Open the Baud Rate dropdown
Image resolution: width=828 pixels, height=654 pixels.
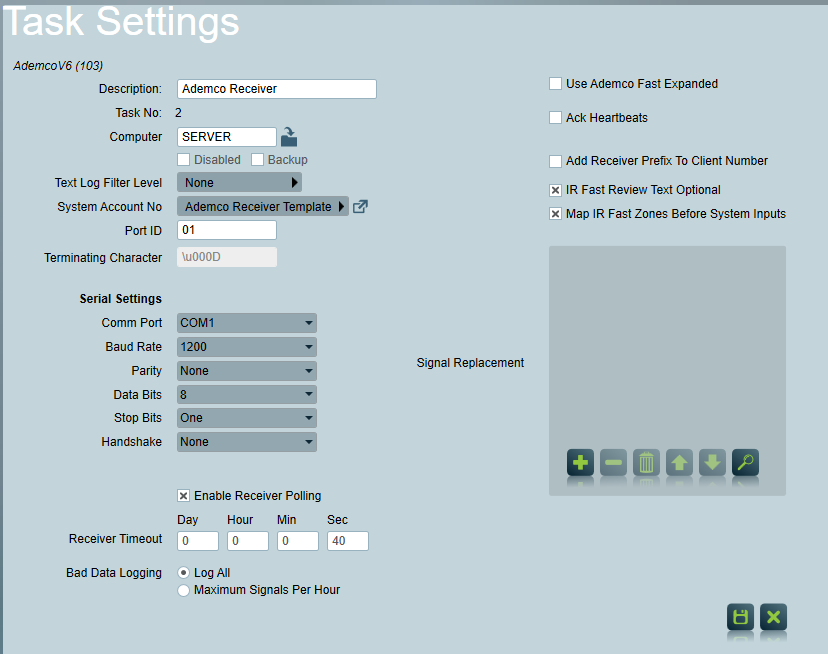247,347
